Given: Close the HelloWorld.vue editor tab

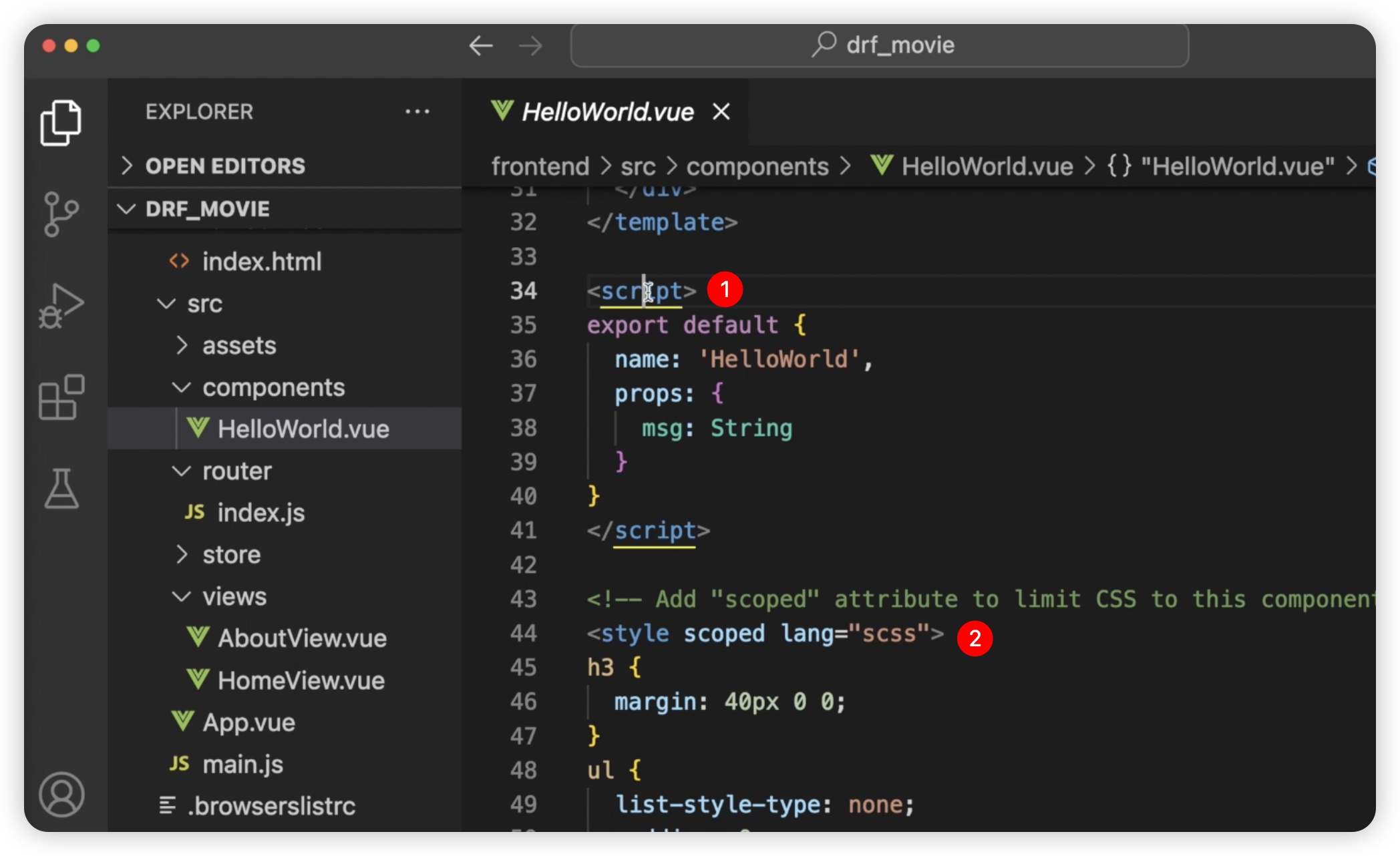Looking at the screenshot, I should click(721, 112).
